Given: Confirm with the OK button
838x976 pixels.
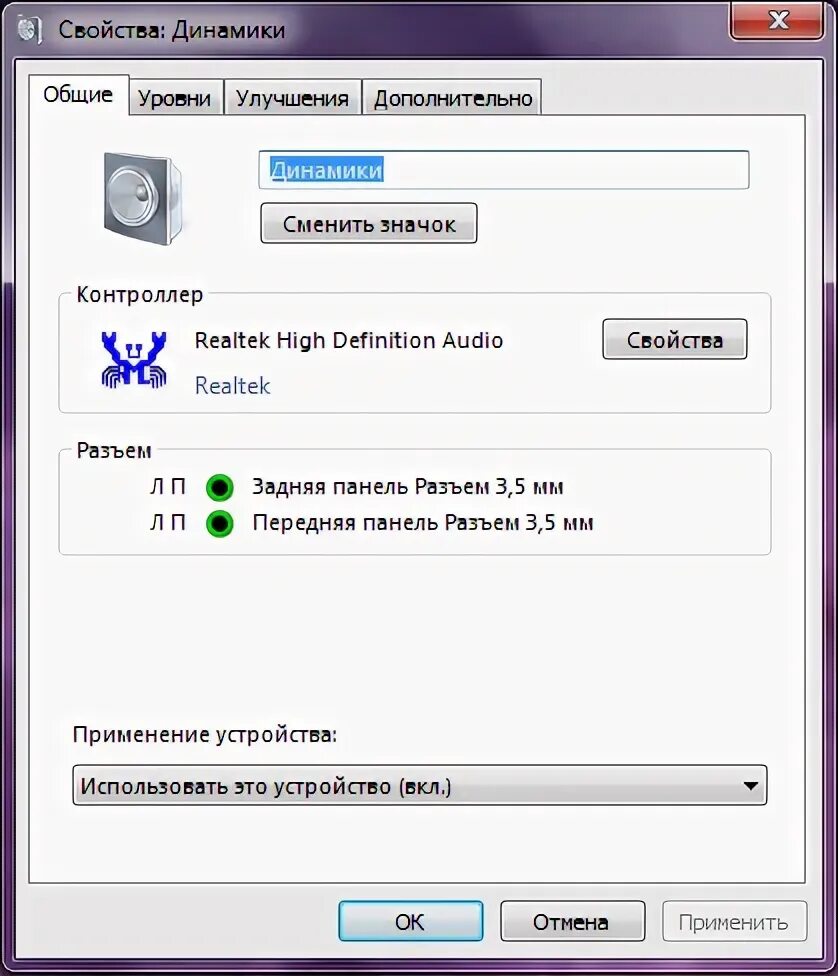Looking at the screenshot, I should (411, 921).
